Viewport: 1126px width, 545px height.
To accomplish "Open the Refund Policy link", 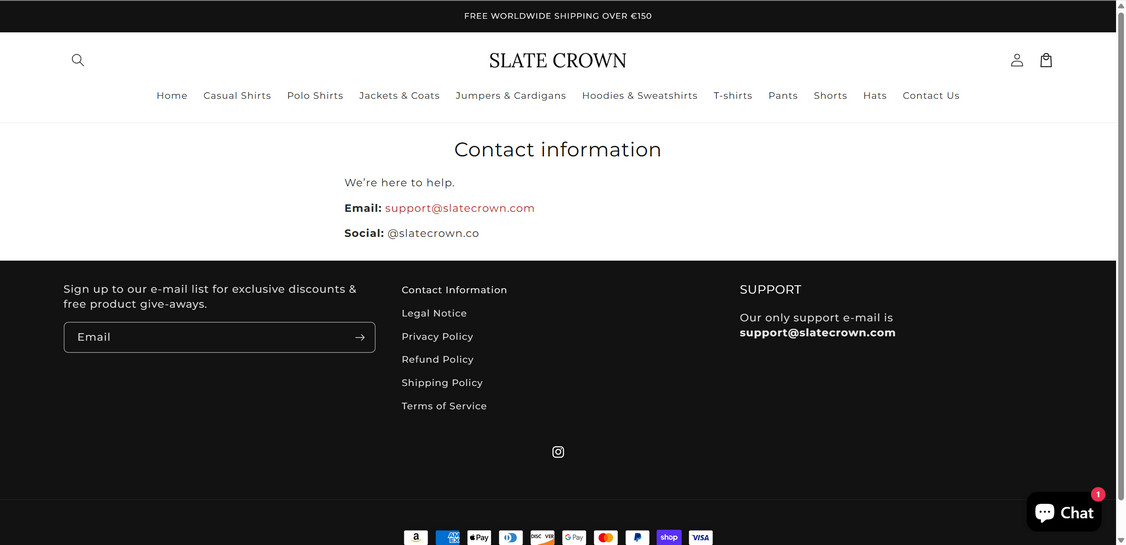I will point(437,359).
